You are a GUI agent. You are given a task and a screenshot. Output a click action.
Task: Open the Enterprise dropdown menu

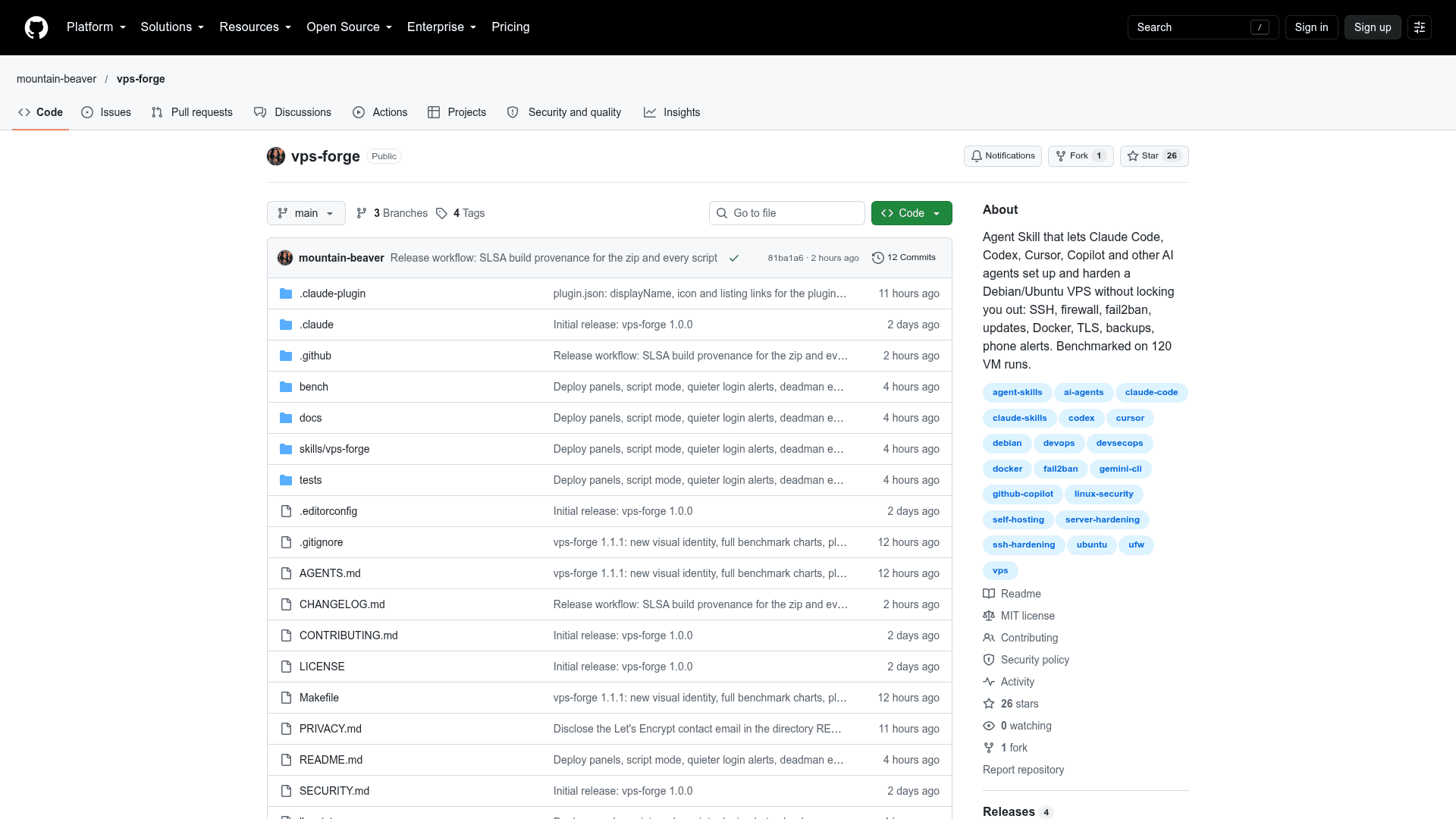pos(442,27)
